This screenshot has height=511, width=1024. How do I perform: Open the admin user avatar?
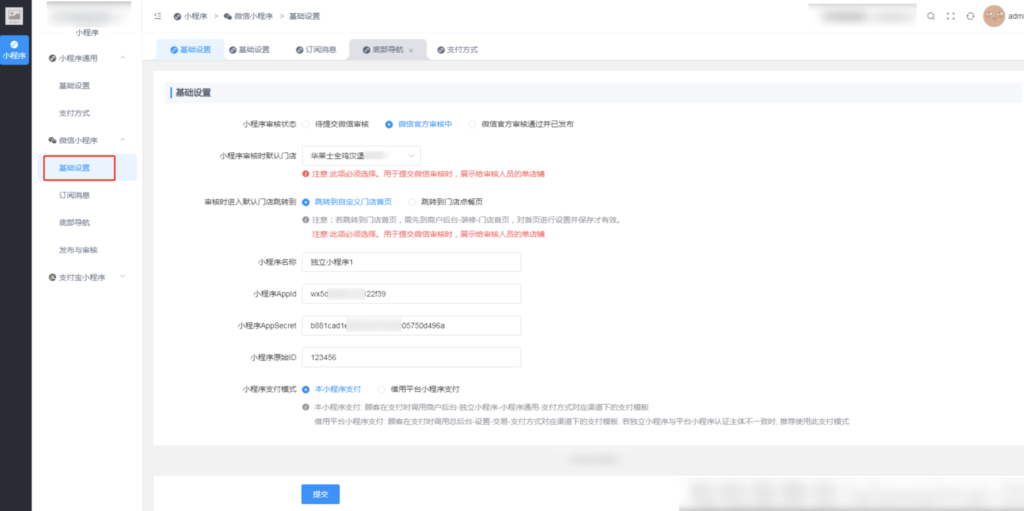pyautogui.click(x=993, y=16)
